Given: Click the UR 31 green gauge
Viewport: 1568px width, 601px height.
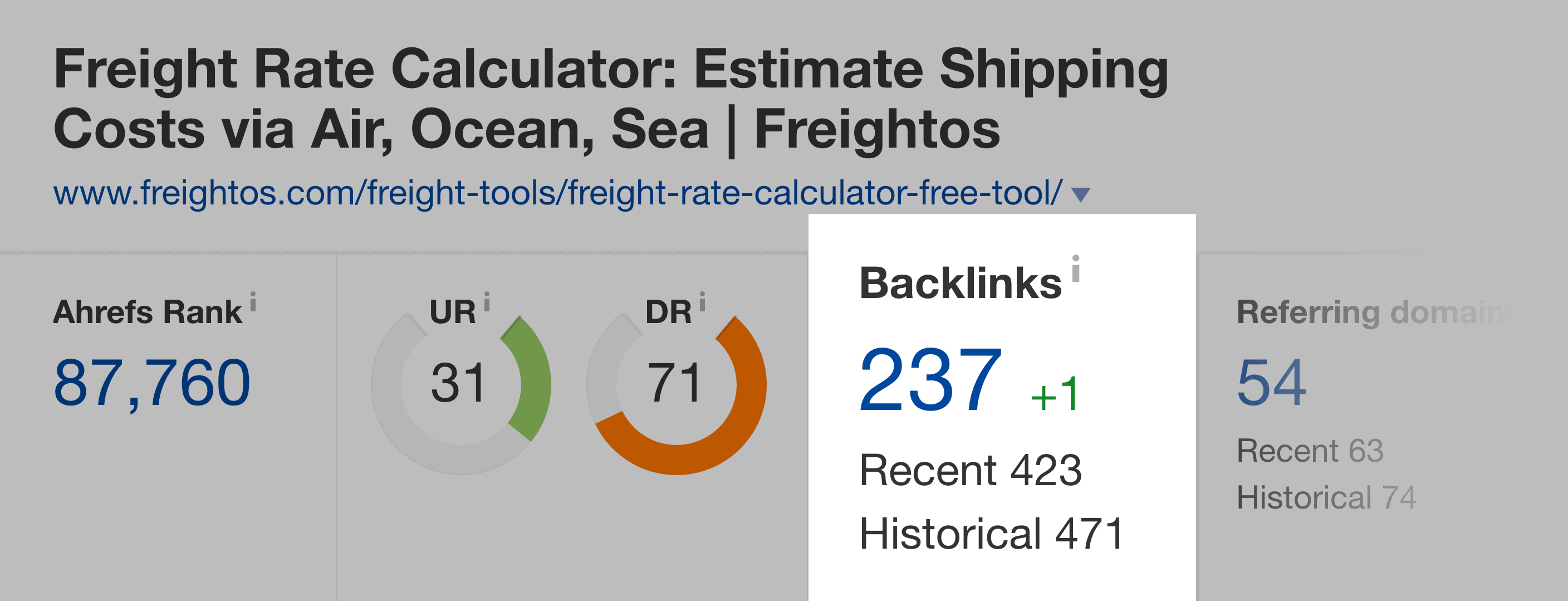Looking at the screenshot, I should tap(461, 385).
